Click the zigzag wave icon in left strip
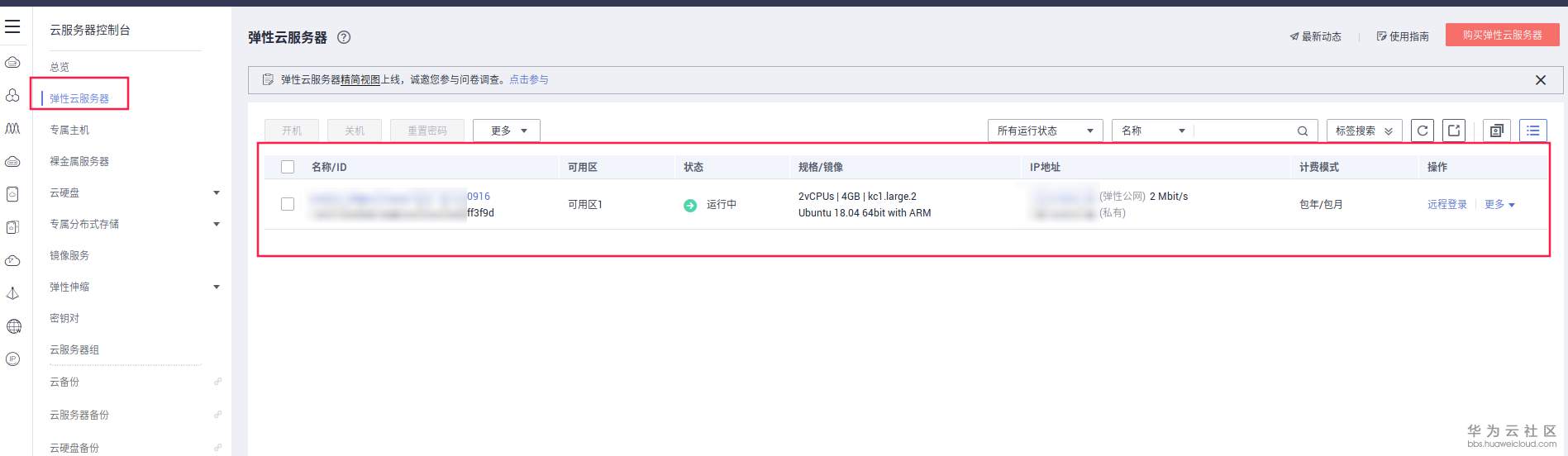The height and width of the screenshot is (456, 1568). [x=12, y=128]
